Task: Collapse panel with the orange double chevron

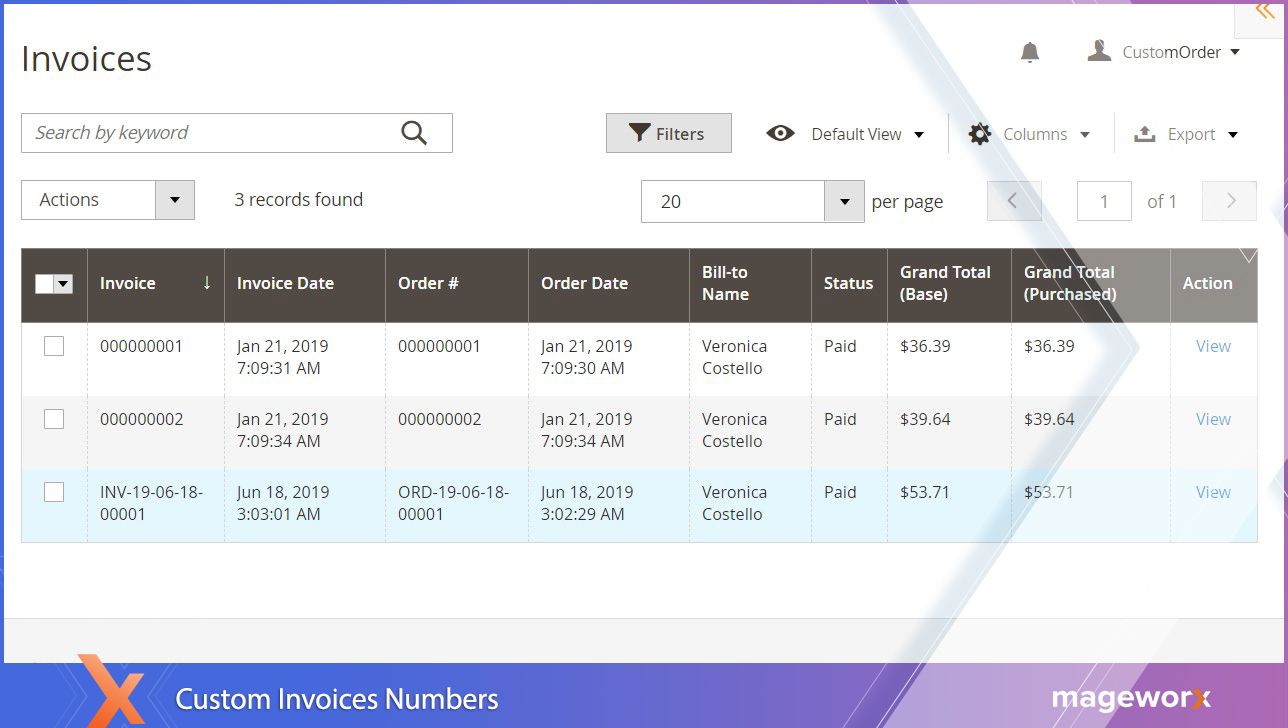Action: tap(1264, 12)
